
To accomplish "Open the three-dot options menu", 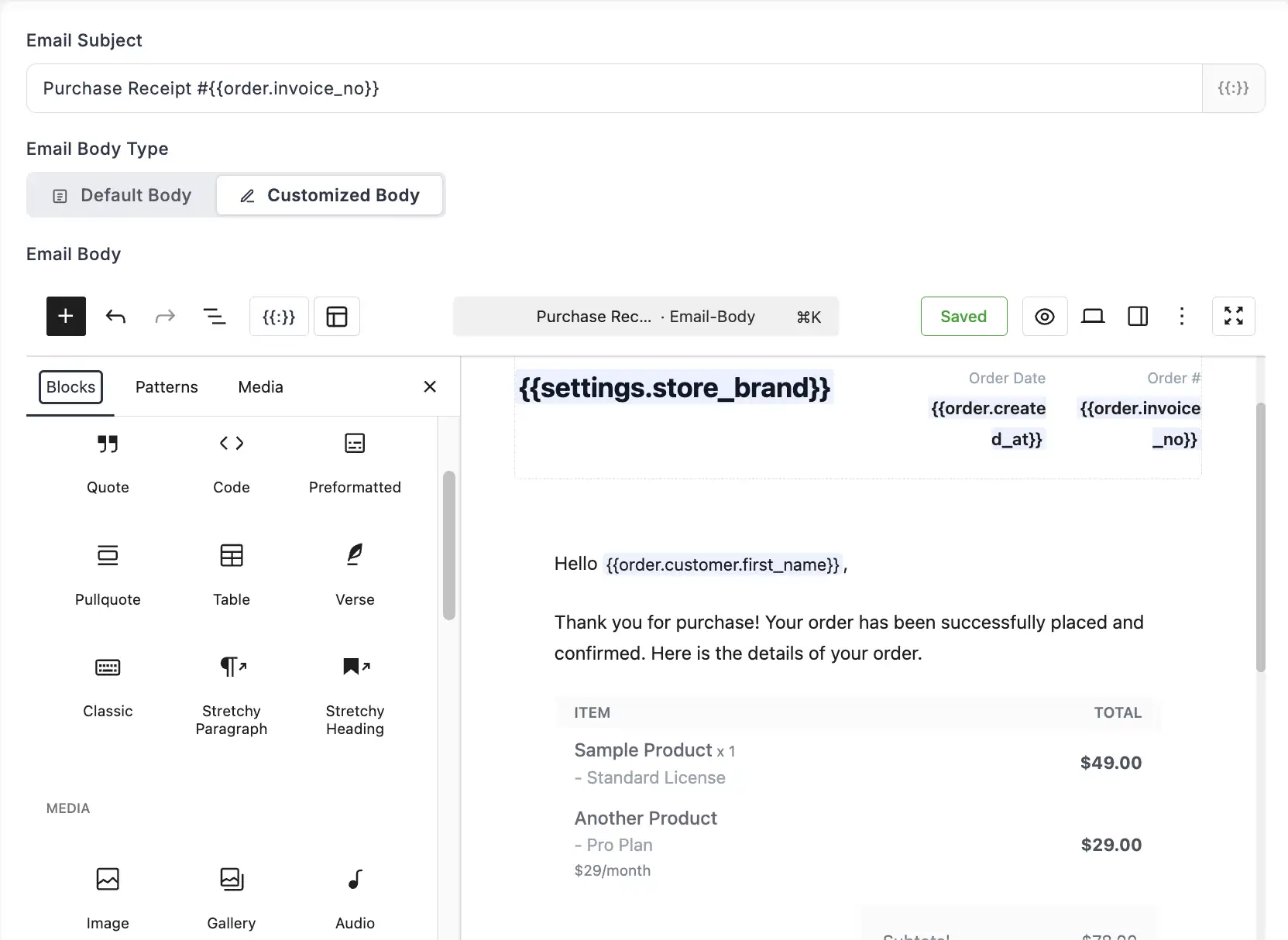I will pos(1181,316).
